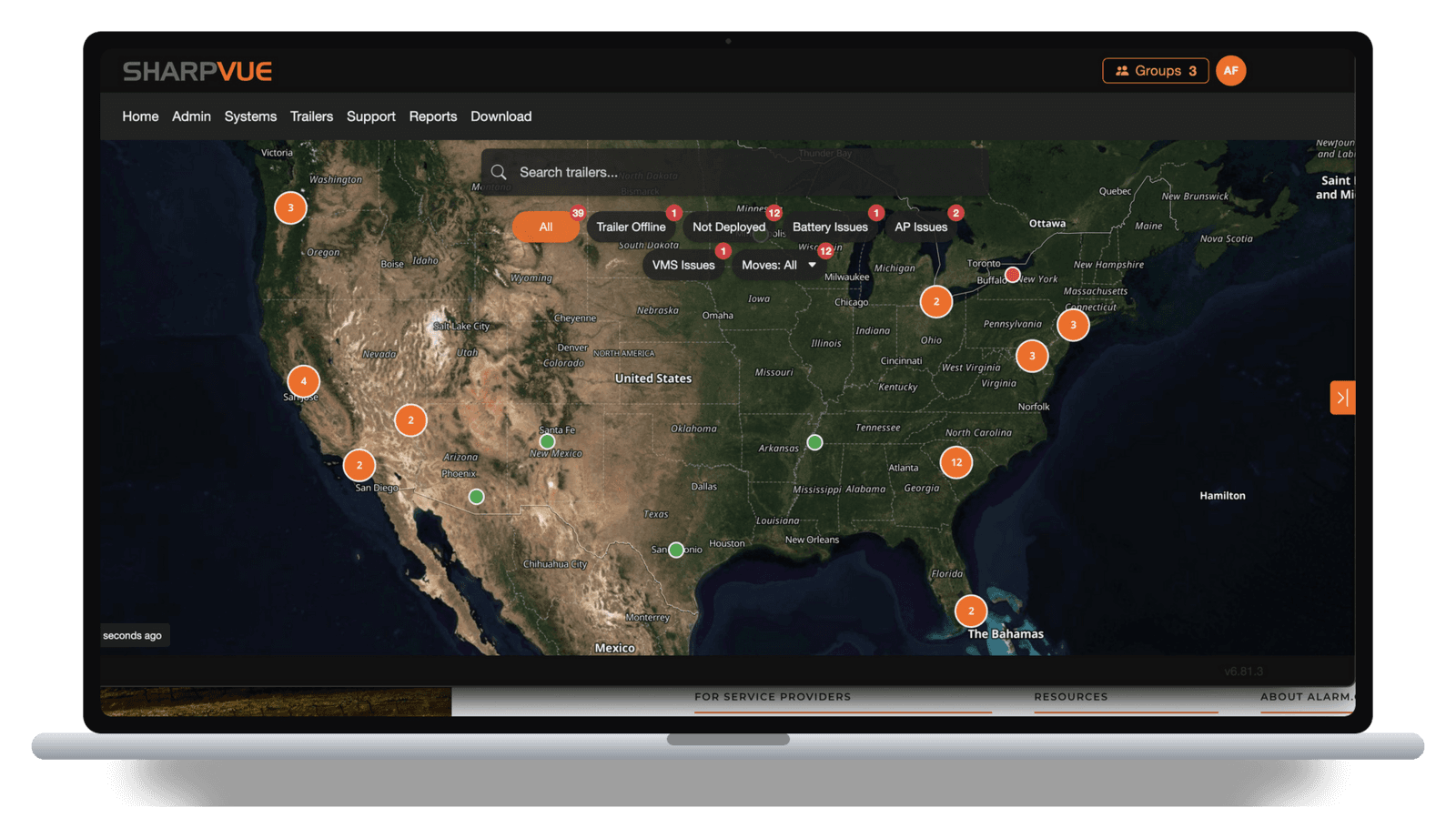Open the Trailers menu

(311, 116)
